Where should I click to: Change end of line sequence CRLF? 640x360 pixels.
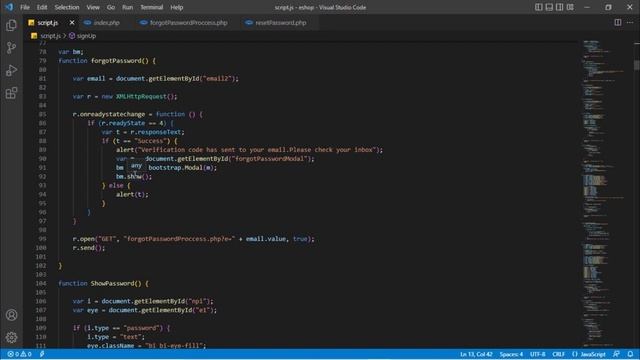tap(558, 354)
